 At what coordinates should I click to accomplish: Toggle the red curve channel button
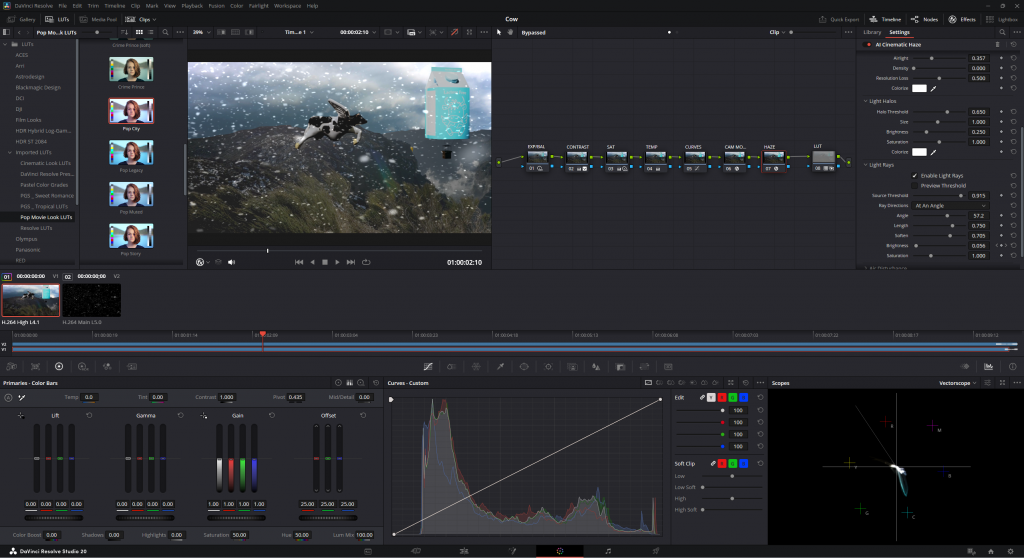pyautogui.click(x=722, y=397)
